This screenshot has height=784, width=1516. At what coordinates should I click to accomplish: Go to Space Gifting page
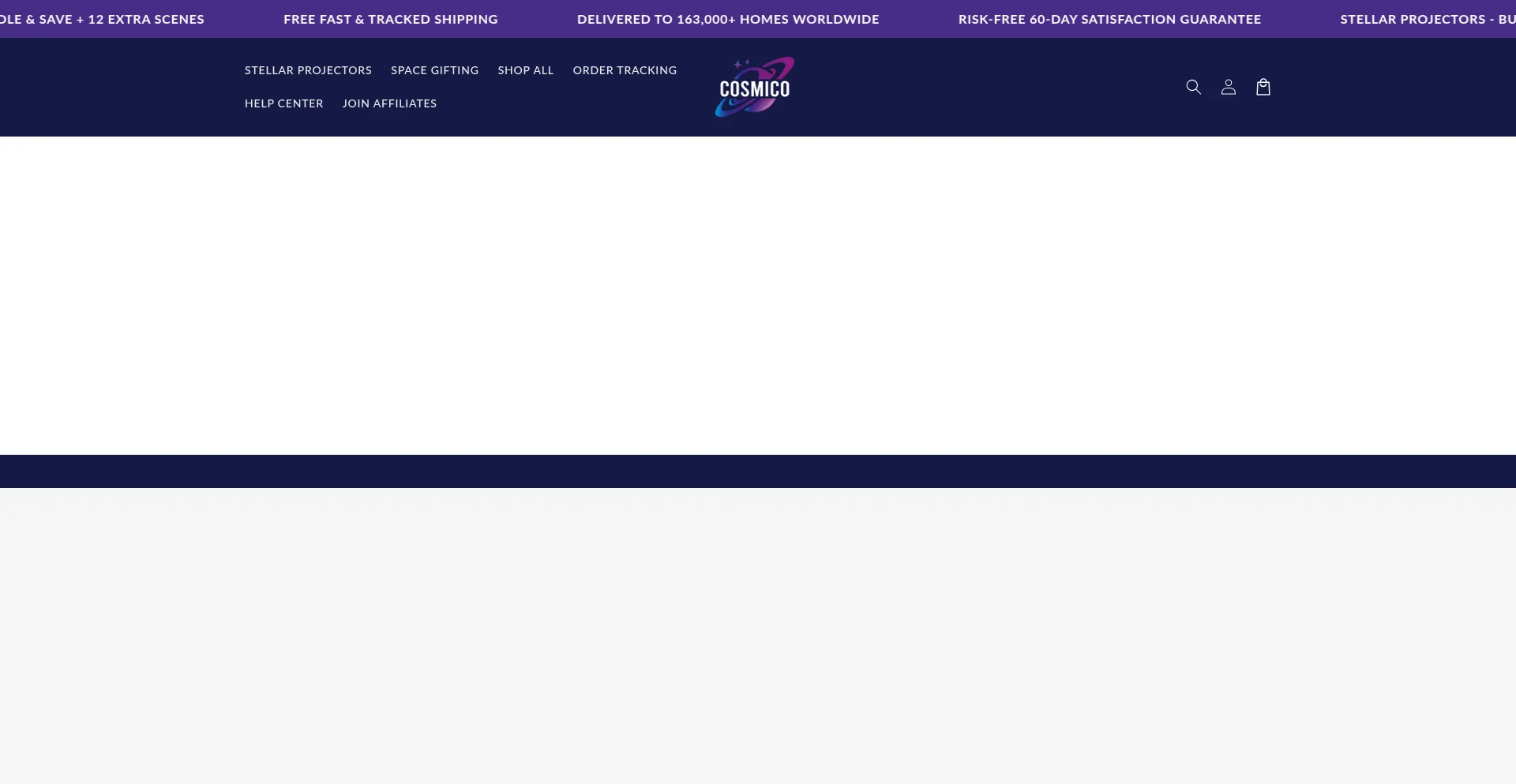pyautogui.click(x=434, y=70)
